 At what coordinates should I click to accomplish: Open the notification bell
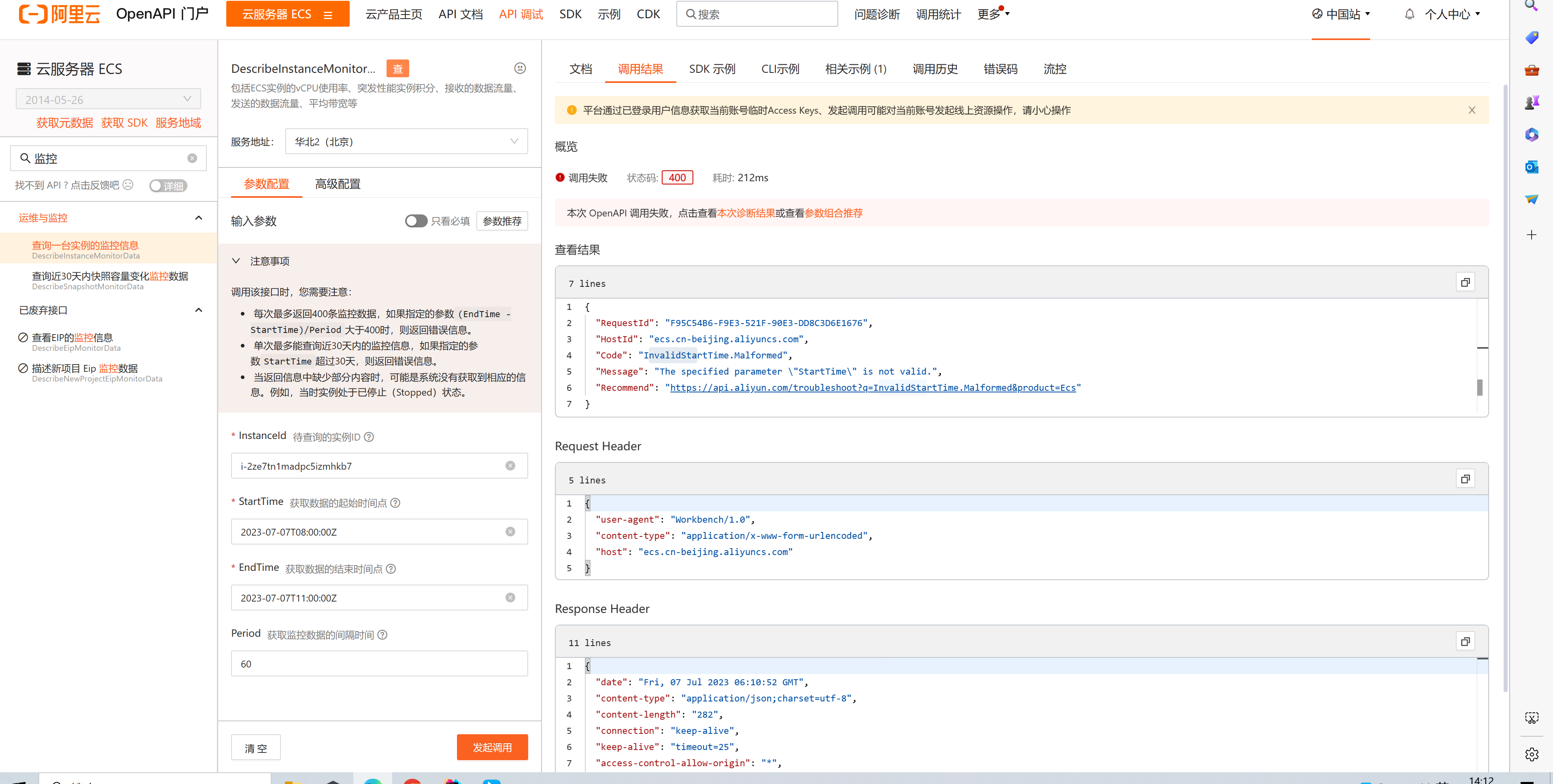coord(1409,14)
